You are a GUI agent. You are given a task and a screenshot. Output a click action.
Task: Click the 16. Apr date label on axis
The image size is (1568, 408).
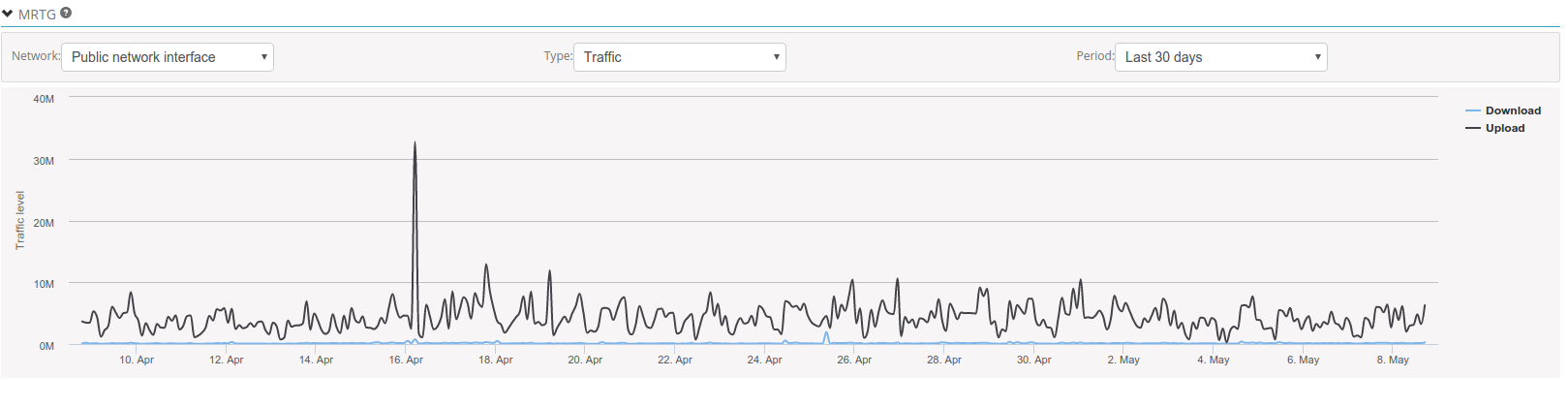(406, 360)
